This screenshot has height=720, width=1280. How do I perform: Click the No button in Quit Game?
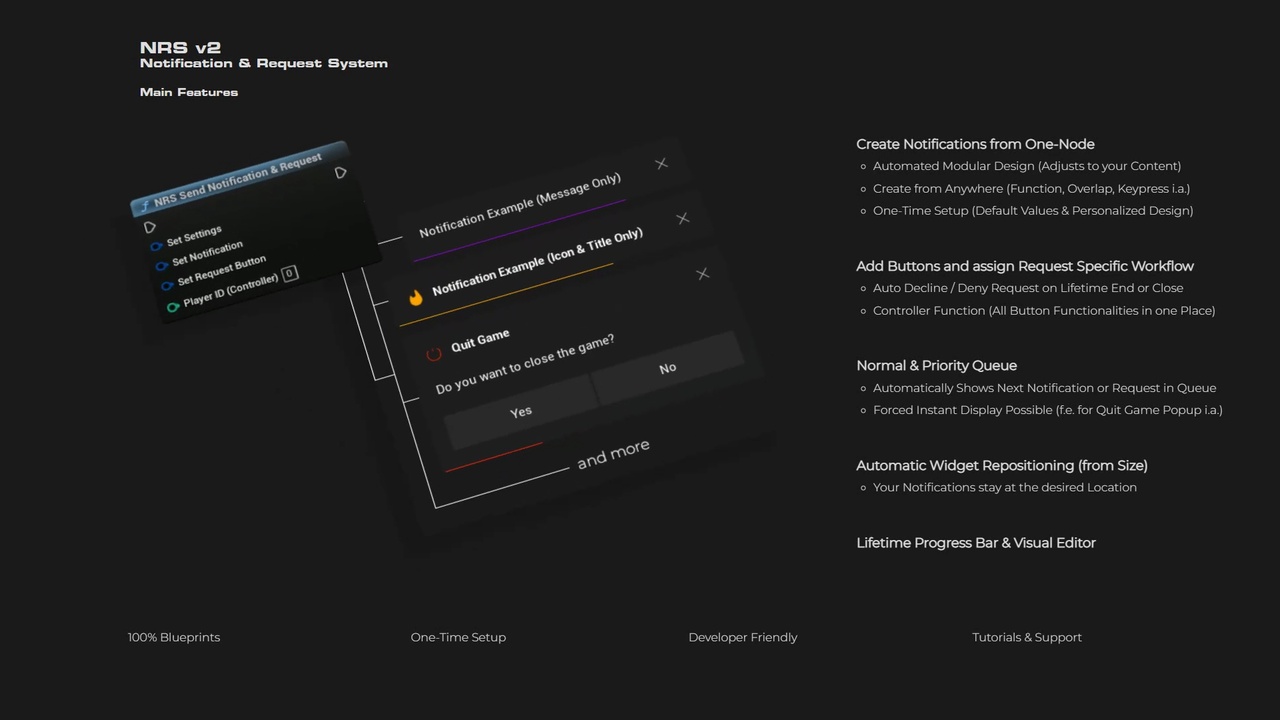click(x=667, y=368)
